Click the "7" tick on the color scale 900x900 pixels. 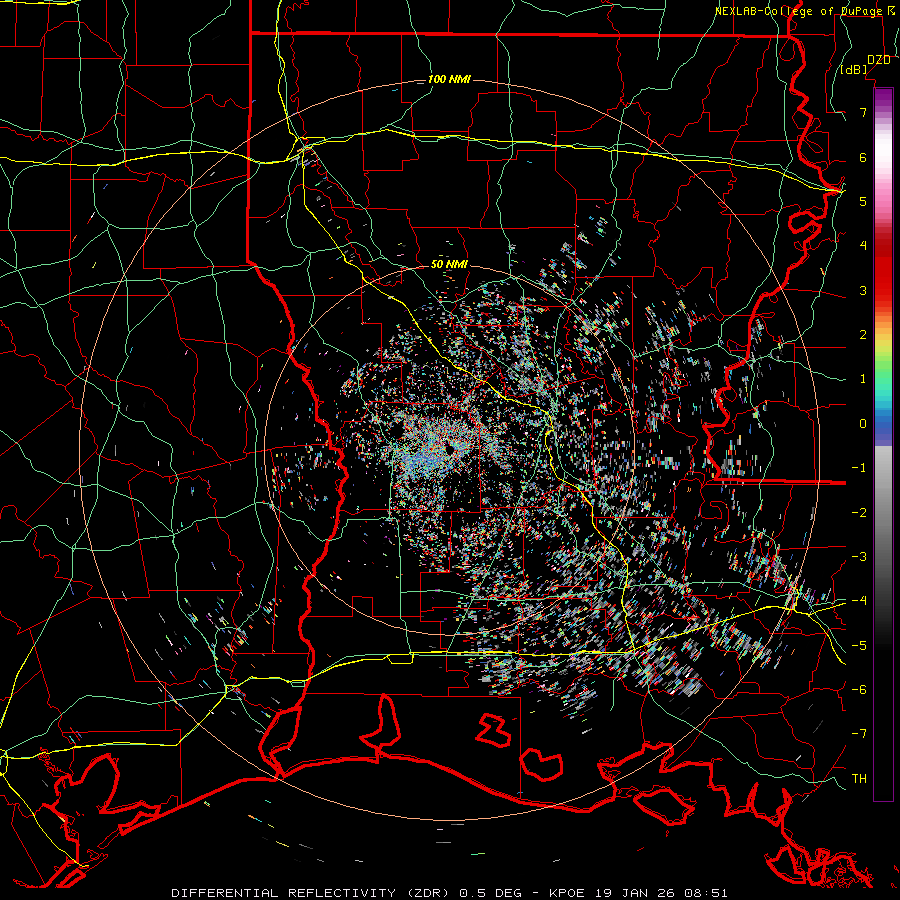[x=863, y=112]
